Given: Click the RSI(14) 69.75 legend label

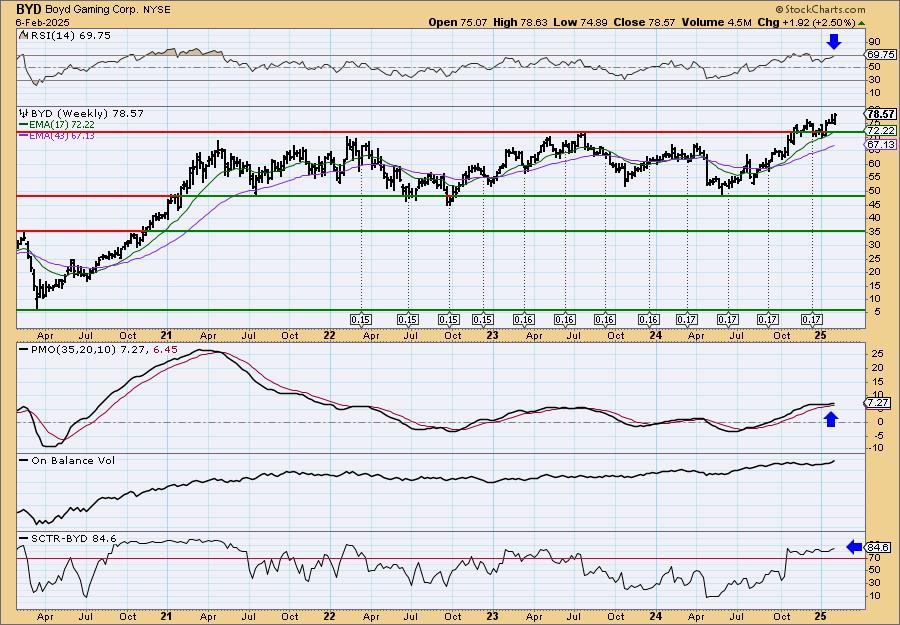Looking at the screenshot, I should [x=69, y=36].
